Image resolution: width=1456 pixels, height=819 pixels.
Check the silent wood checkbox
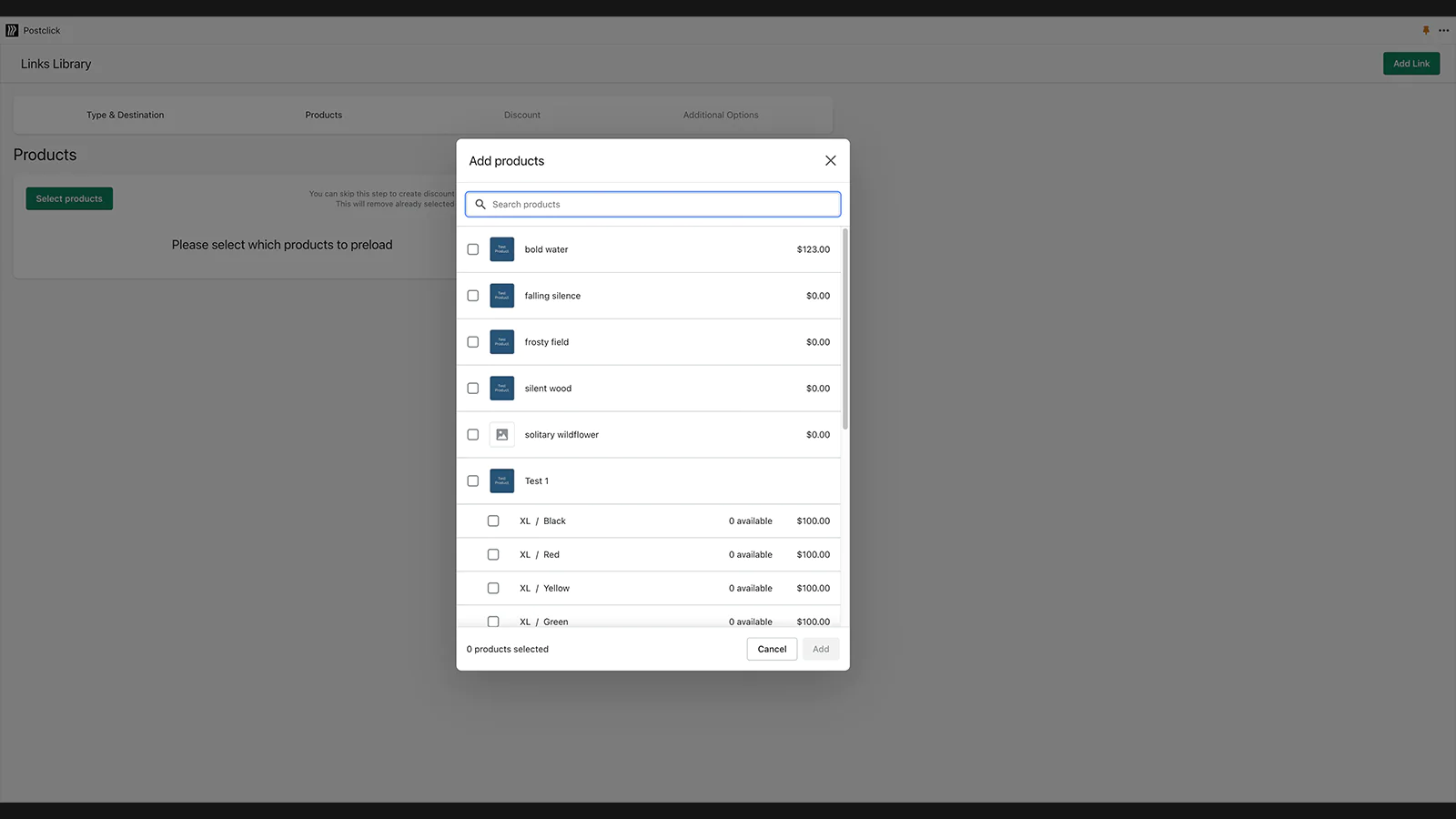click(473, 389)
